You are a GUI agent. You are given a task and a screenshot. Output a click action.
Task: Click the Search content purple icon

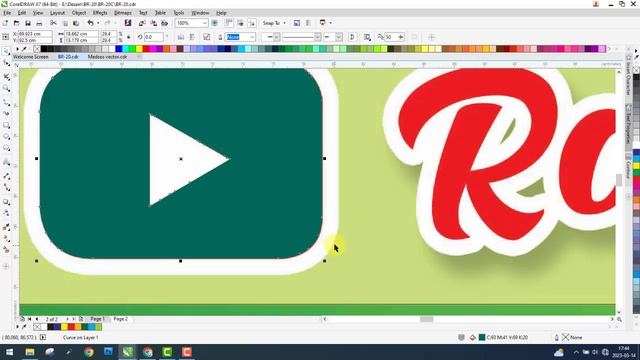click(128, 23)
